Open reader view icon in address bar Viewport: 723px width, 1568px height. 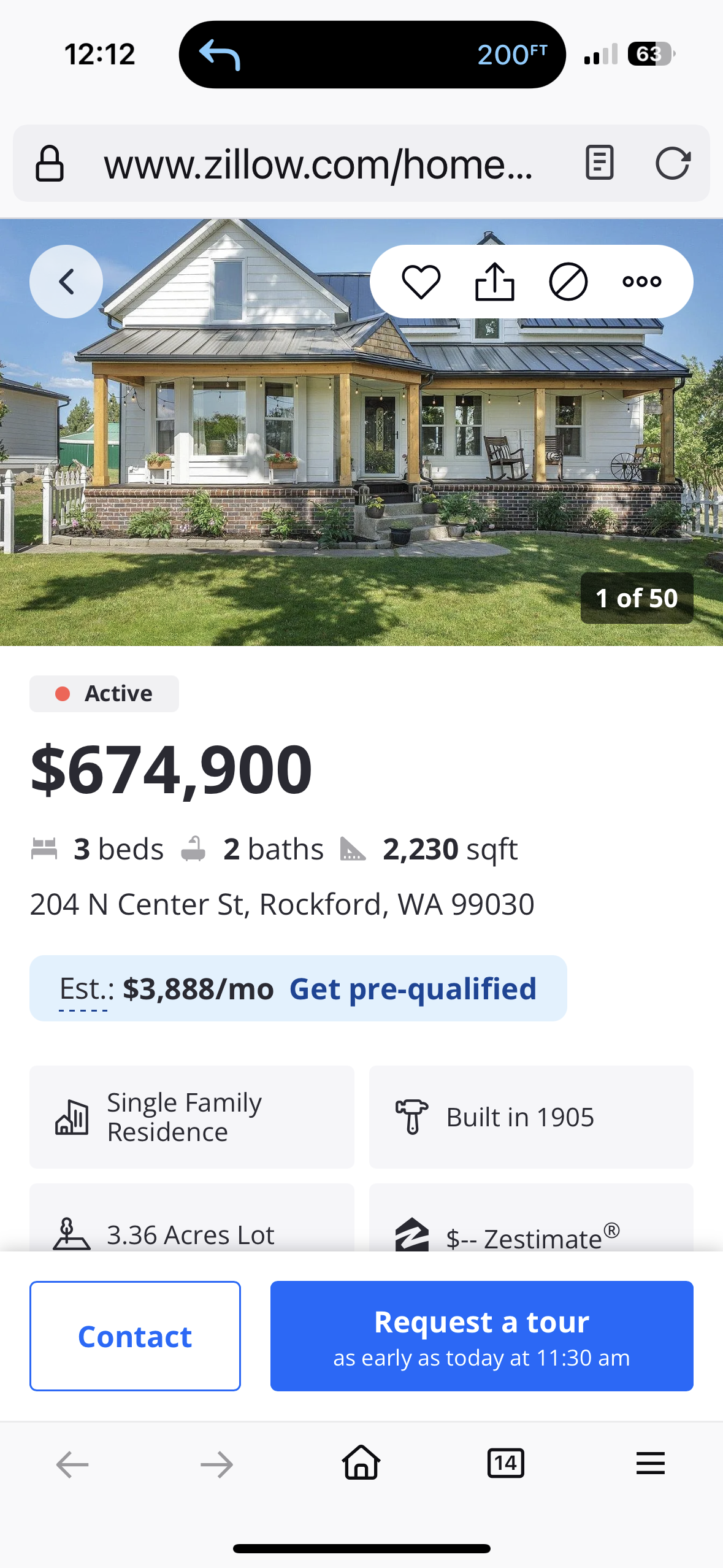coord(599,163)
